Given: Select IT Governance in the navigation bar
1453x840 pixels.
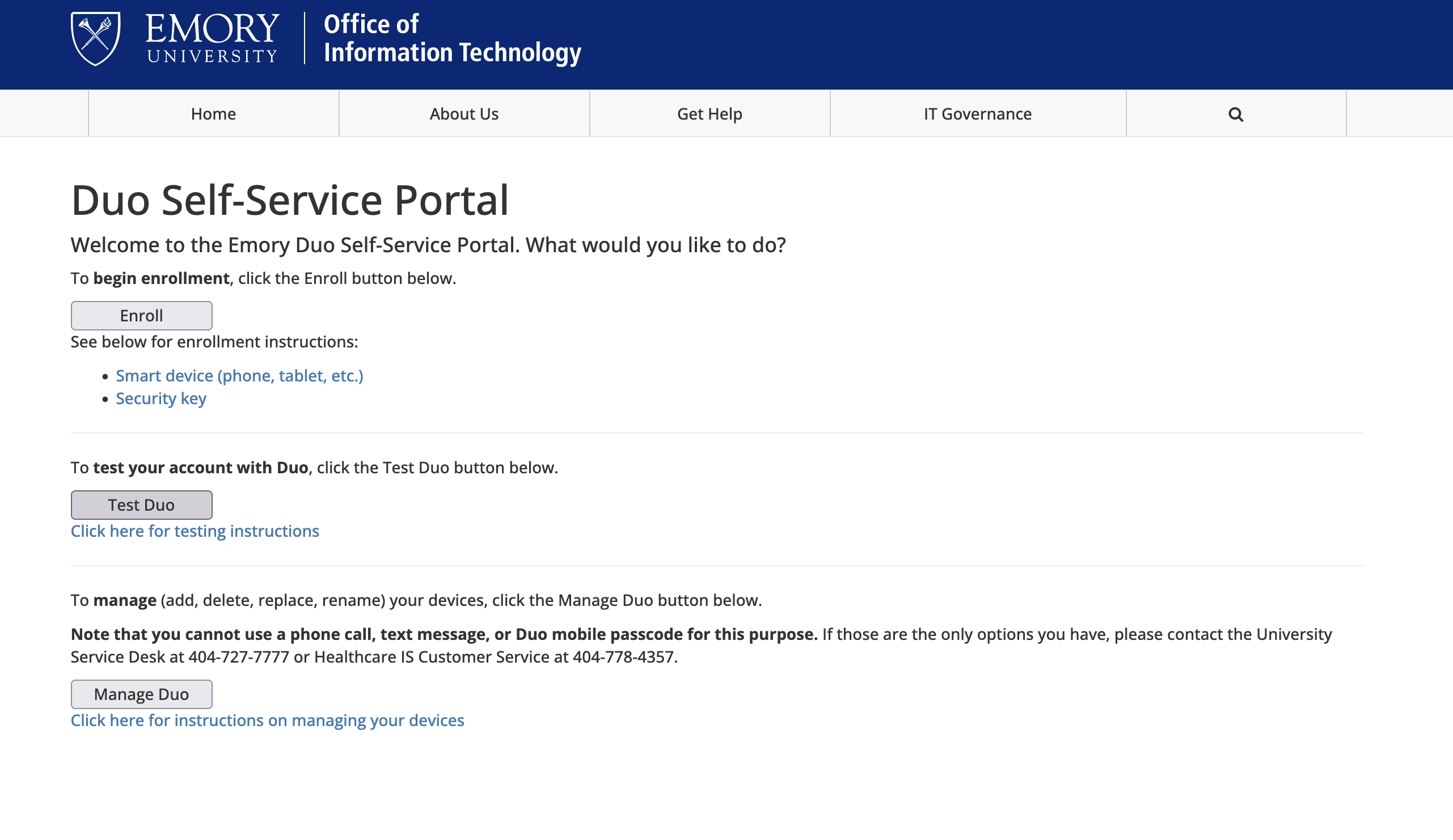Looking at the screenshot, I should click(x=978, y=113).
